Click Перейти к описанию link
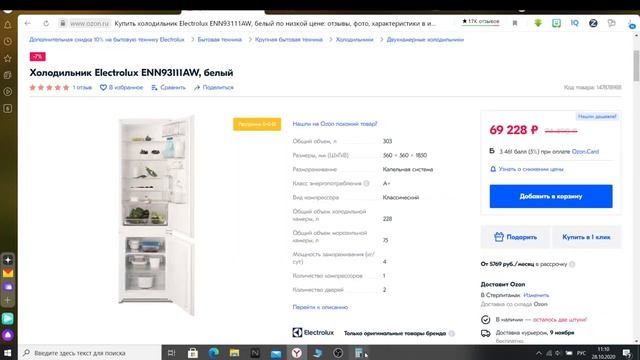Image resolution: width=640 pixels, height=360 pixels. point(320,307)
